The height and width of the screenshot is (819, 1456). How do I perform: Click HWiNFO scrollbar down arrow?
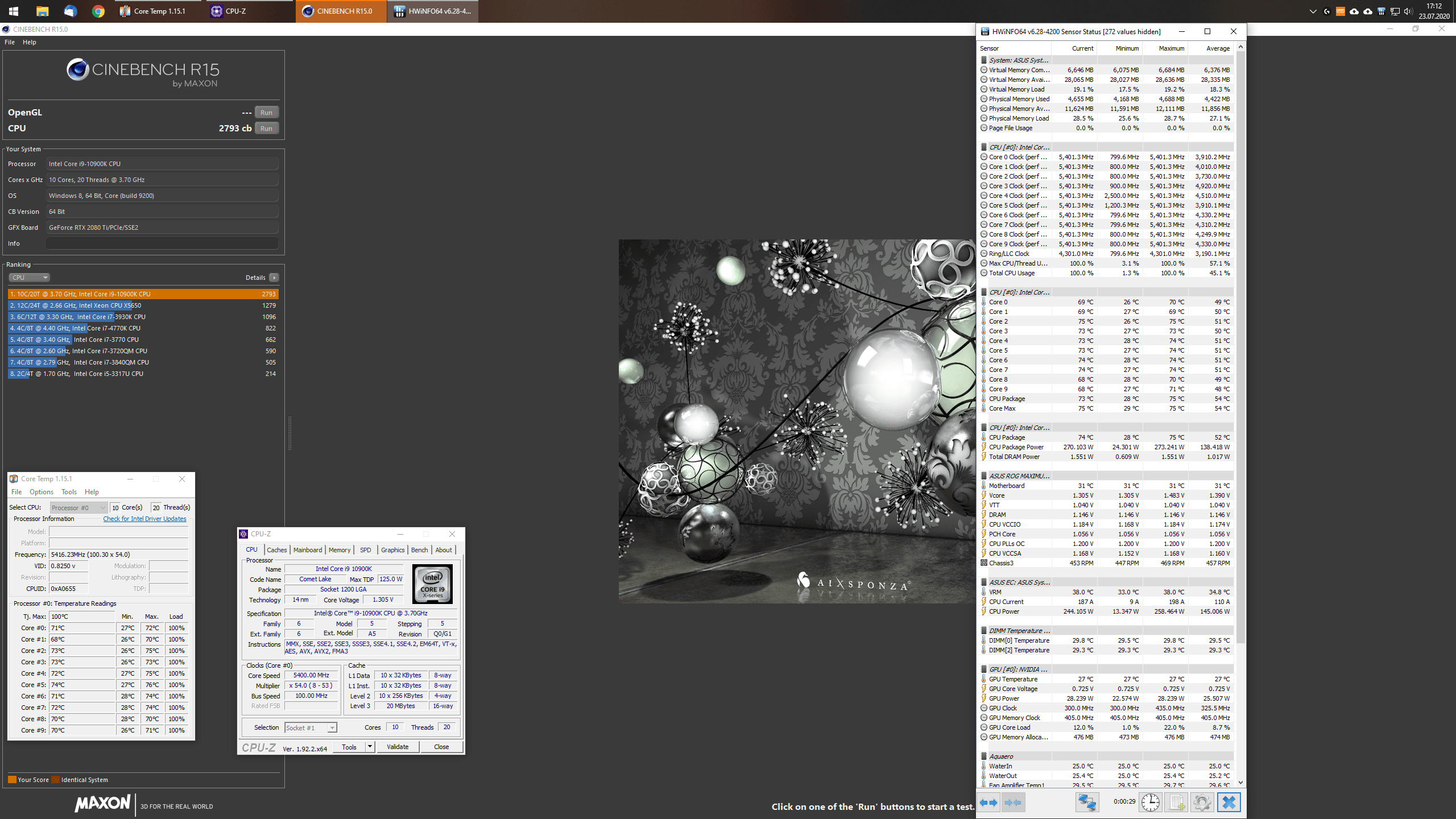pyautogui.click(x=1240, y=783)
